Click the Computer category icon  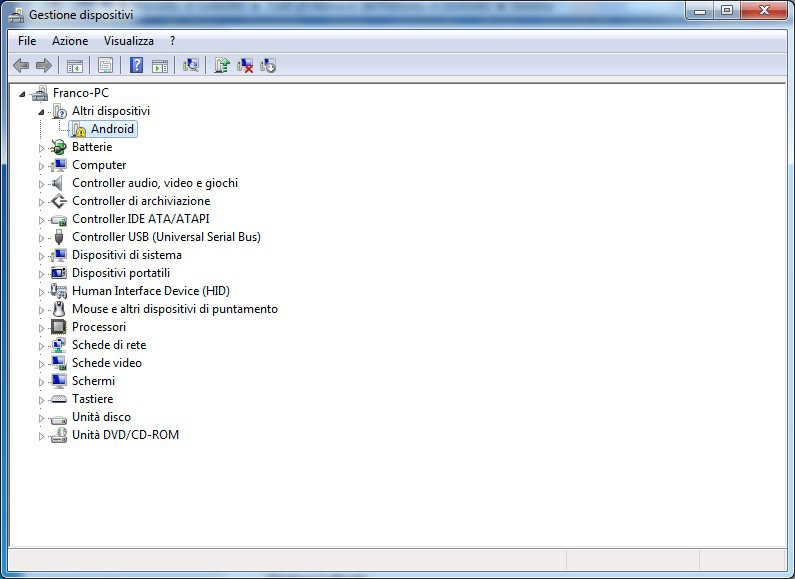click(59, 165)
